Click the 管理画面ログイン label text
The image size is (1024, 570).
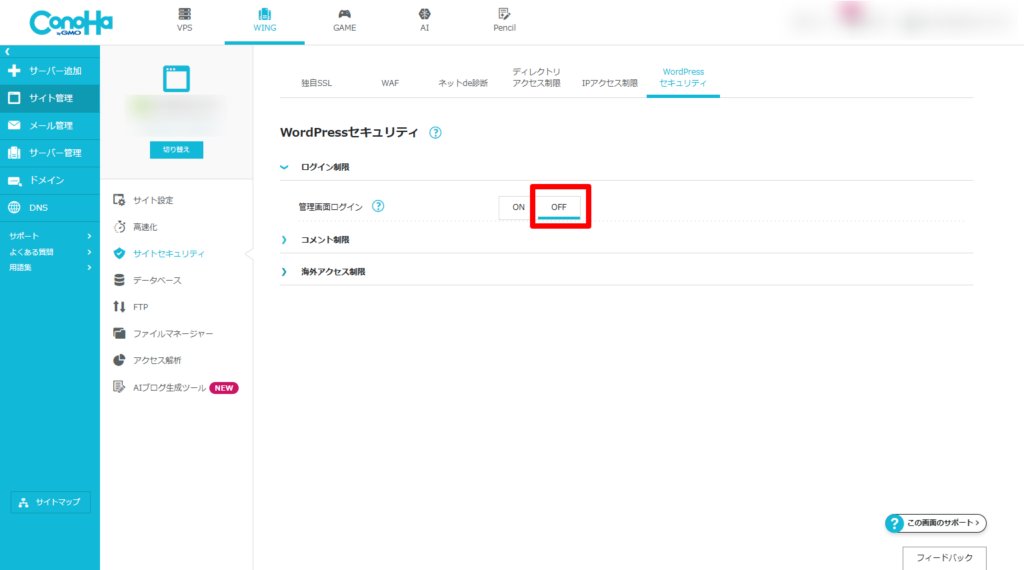click(330, 207)
